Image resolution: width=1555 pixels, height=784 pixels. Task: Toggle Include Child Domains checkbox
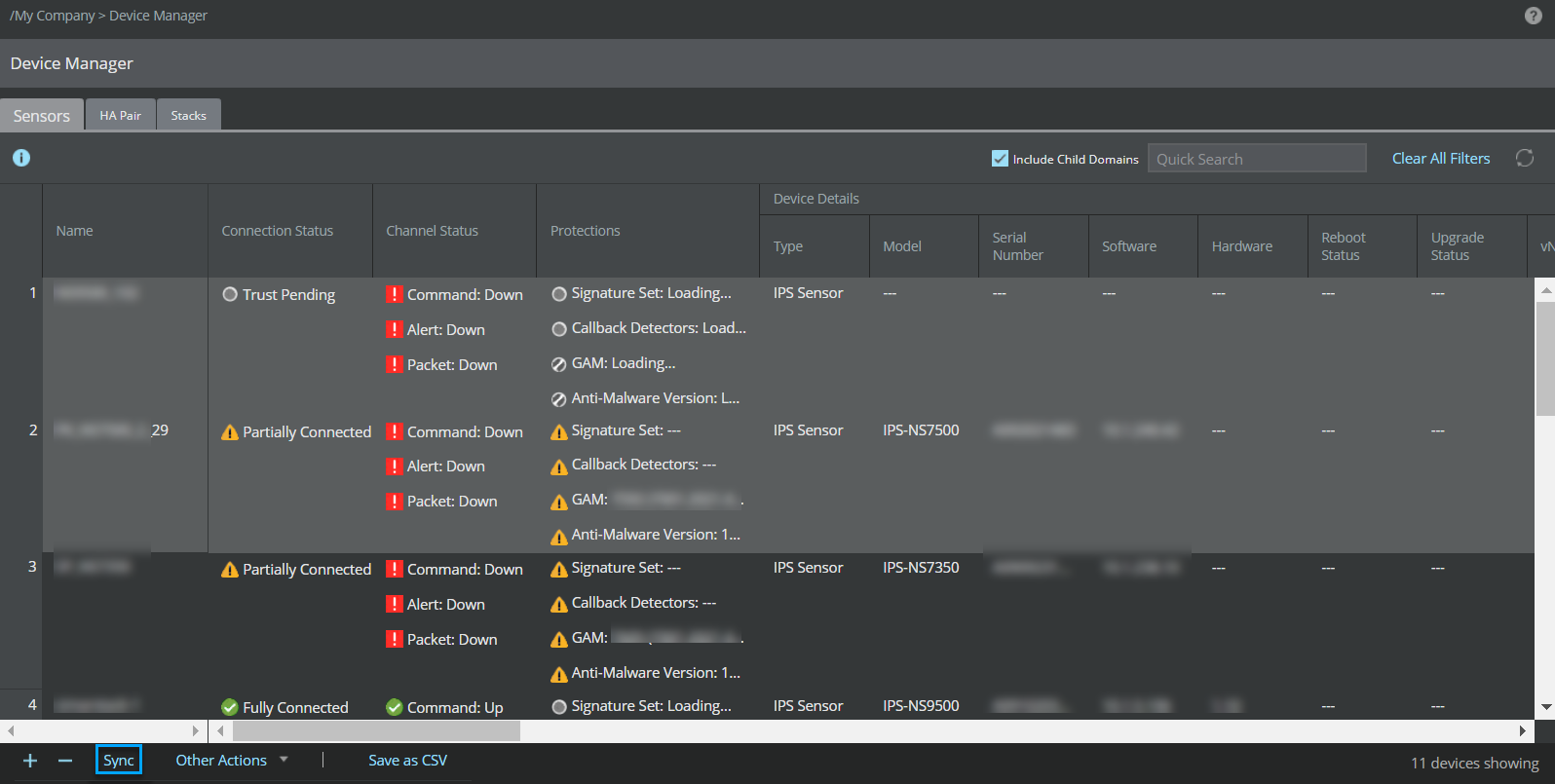coord(1000,159)
